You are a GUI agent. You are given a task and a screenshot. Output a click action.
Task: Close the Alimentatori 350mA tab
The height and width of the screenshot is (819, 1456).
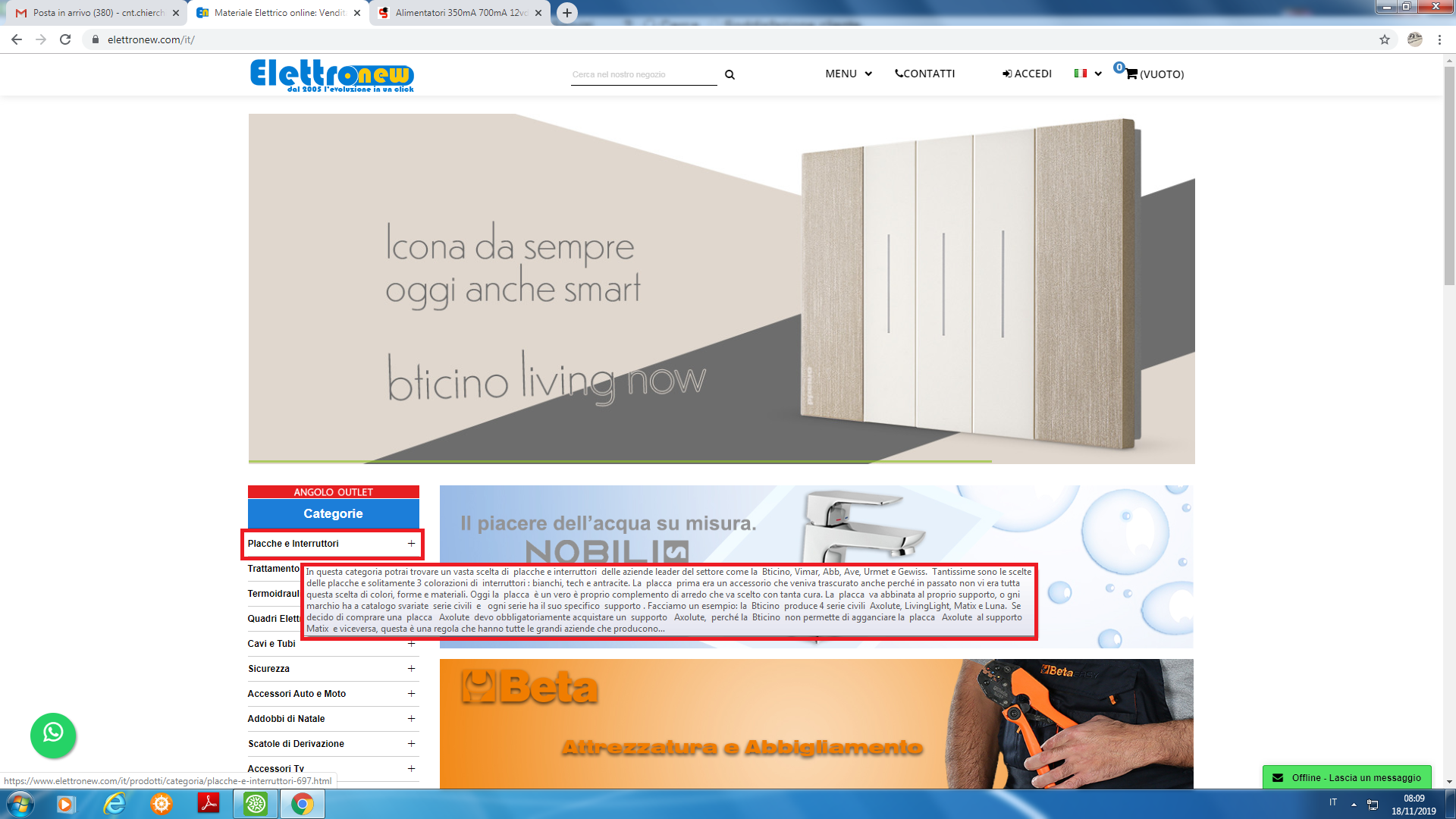click(x=538, y=13)
